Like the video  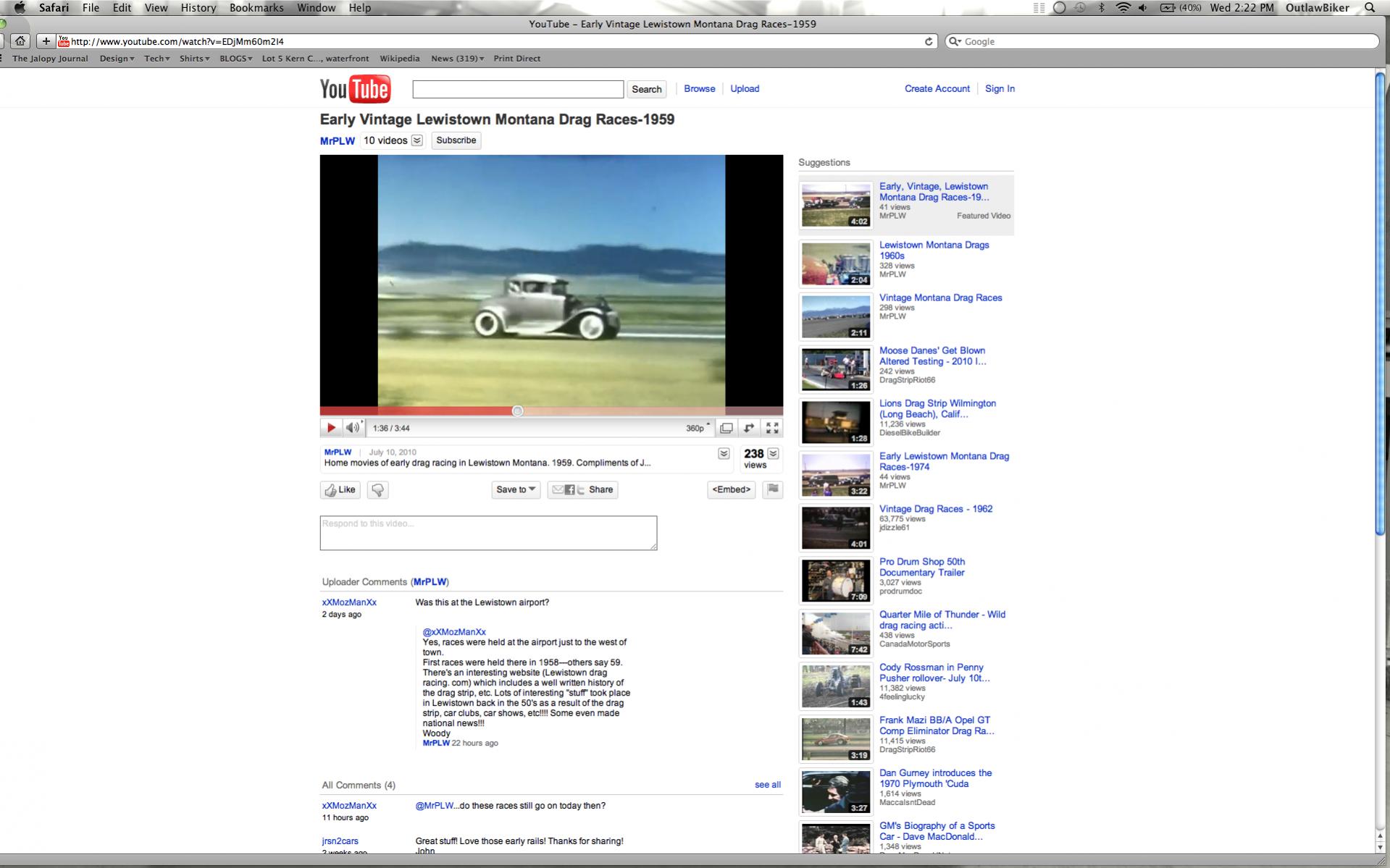[340, 490]
